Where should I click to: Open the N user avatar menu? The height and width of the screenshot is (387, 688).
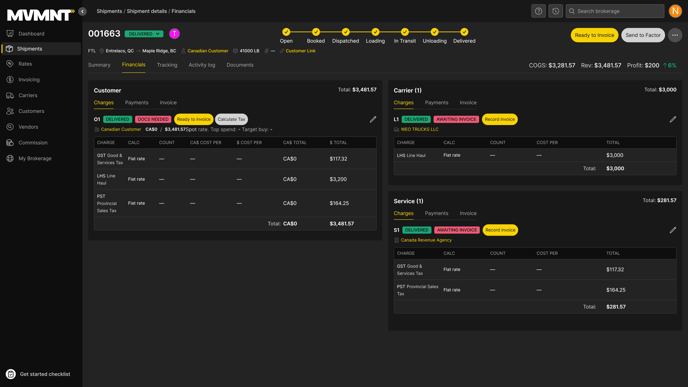point(675,11)
